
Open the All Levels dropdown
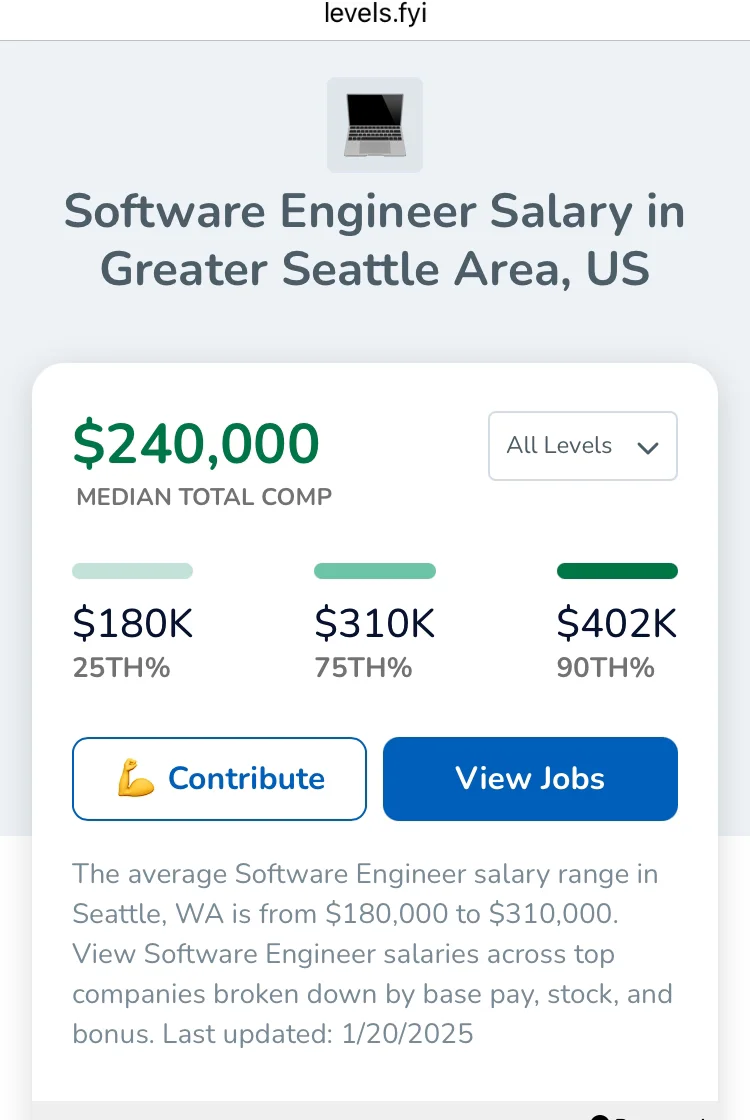tap(582, 446)
